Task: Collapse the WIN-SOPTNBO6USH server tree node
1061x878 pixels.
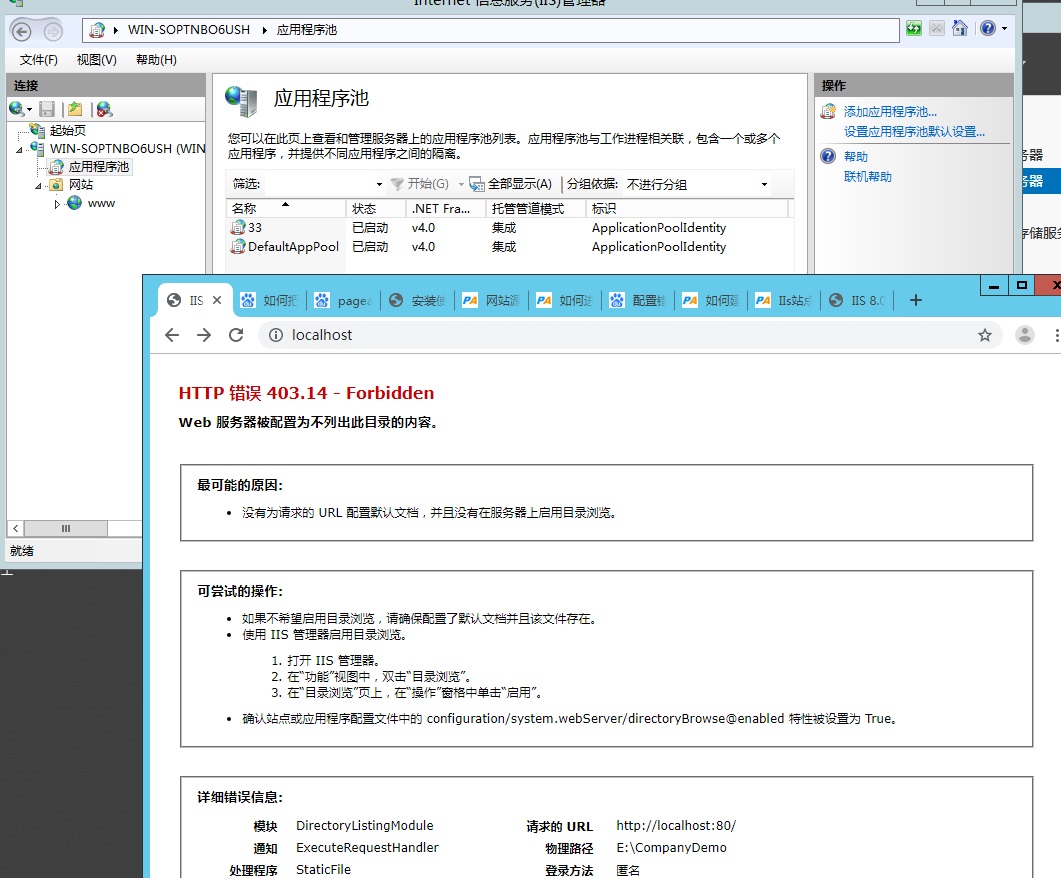Action: [x=20, y=150]
